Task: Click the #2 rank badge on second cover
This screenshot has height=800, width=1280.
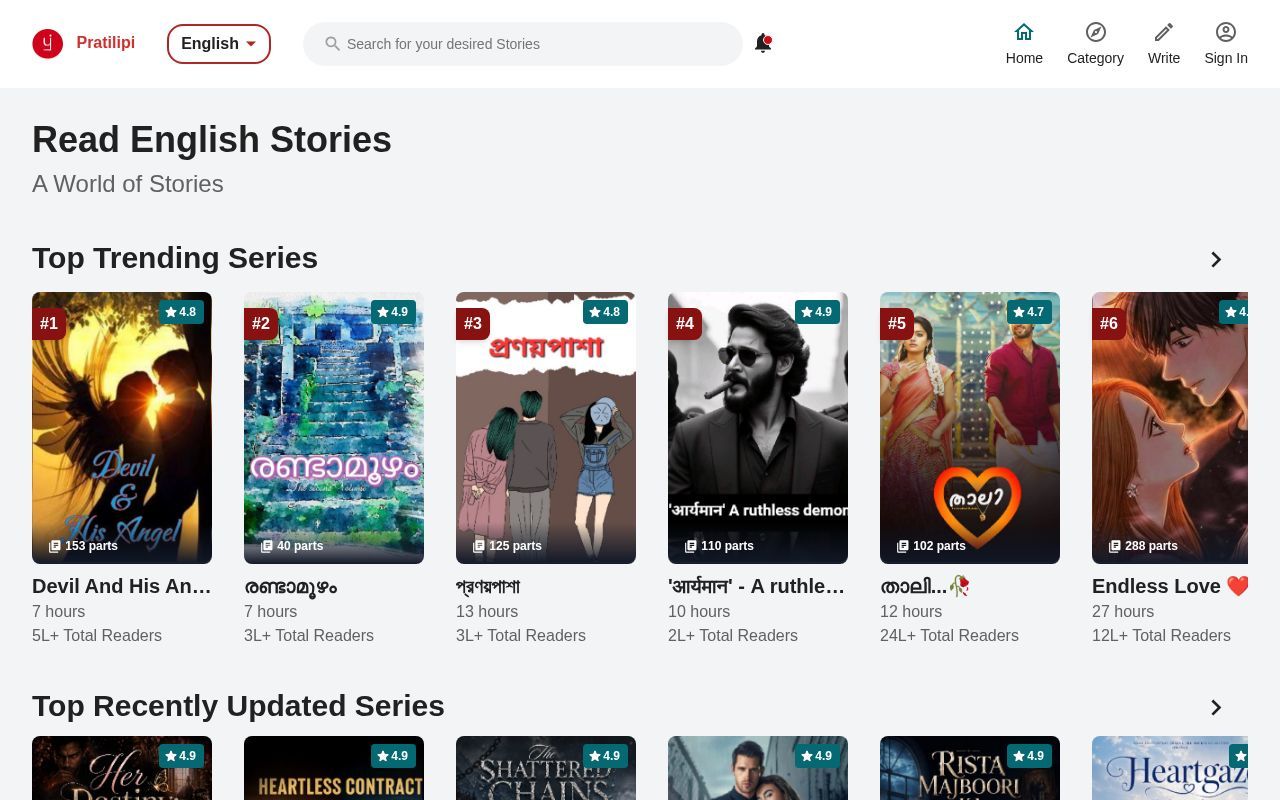Action: click(x=261, y=324)
